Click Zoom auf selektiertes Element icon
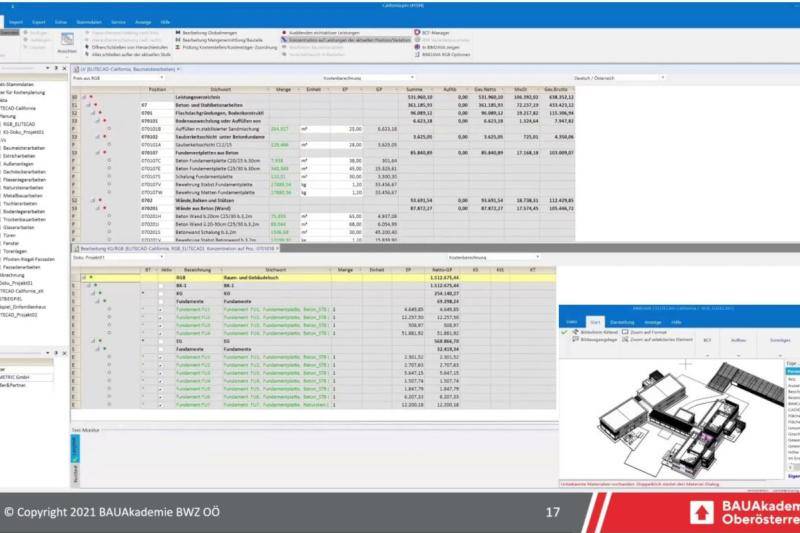800x533 pixels. (625, 339)
